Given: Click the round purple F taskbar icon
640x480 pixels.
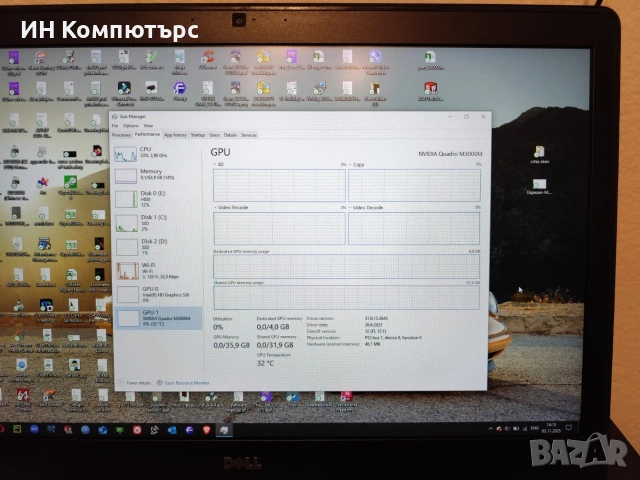Looking at the screenshot, I should click(x=189, y=430).
